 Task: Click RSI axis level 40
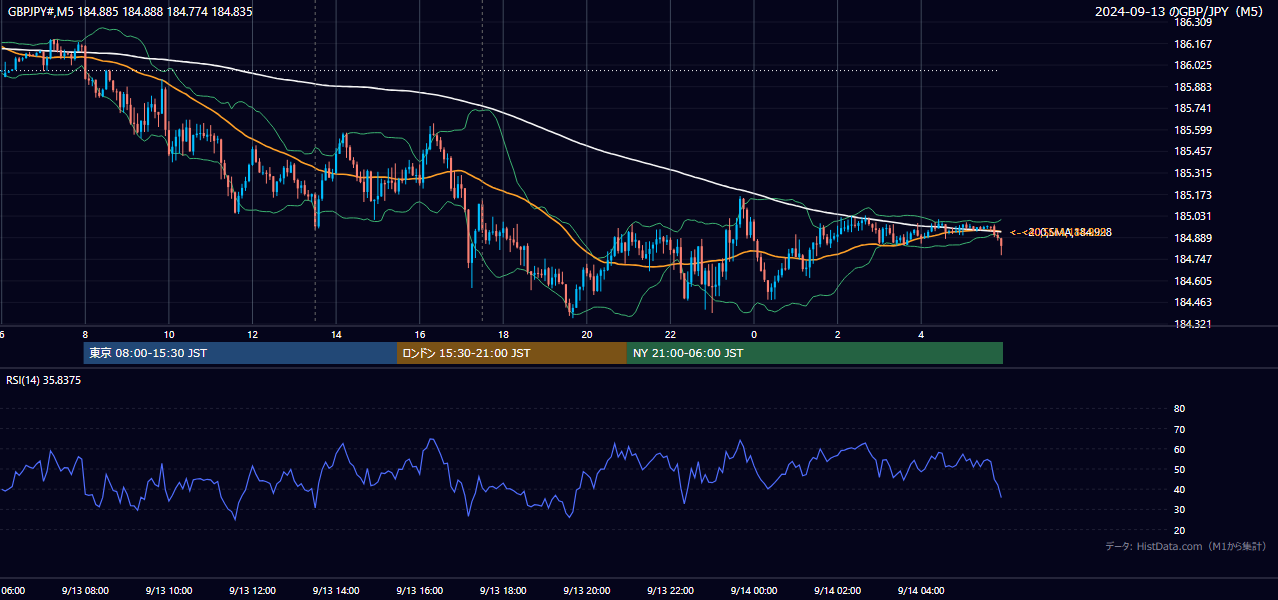1179,489
